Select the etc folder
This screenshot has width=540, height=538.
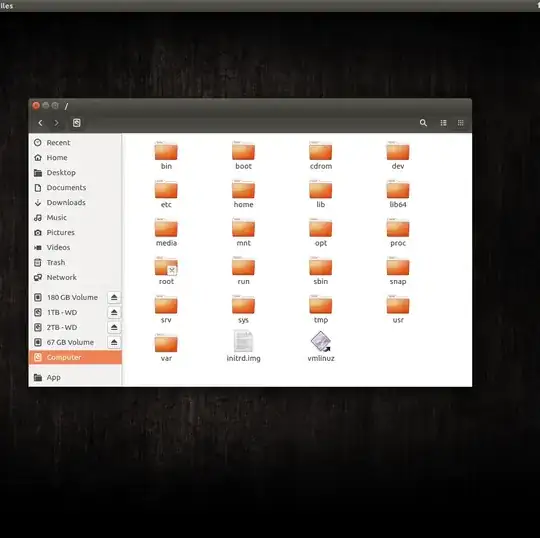(x=166, y=194)
